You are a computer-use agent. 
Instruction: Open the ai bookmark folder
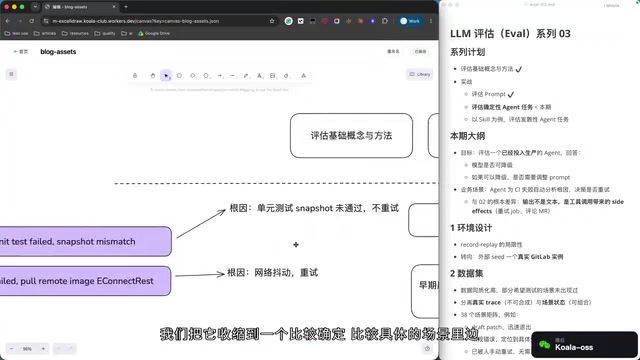click(x=127, y=33)
